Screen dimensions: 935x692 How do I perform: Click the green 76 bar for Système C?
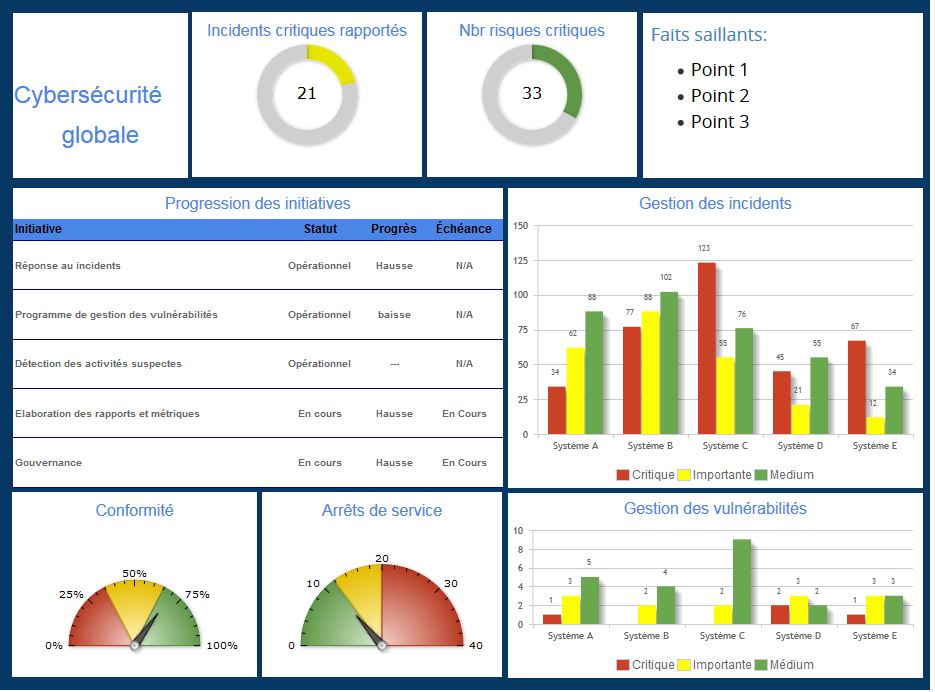[x=744, y=381]
